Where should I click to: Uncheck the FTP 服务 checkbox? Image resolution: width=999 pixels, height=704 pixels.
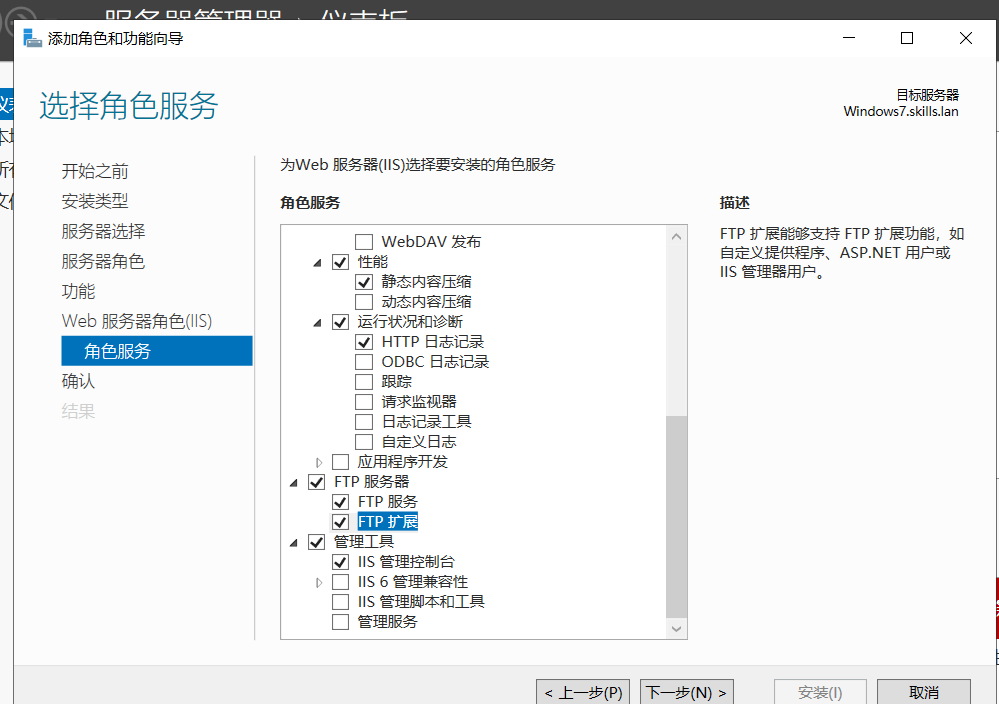coord(340,502)
